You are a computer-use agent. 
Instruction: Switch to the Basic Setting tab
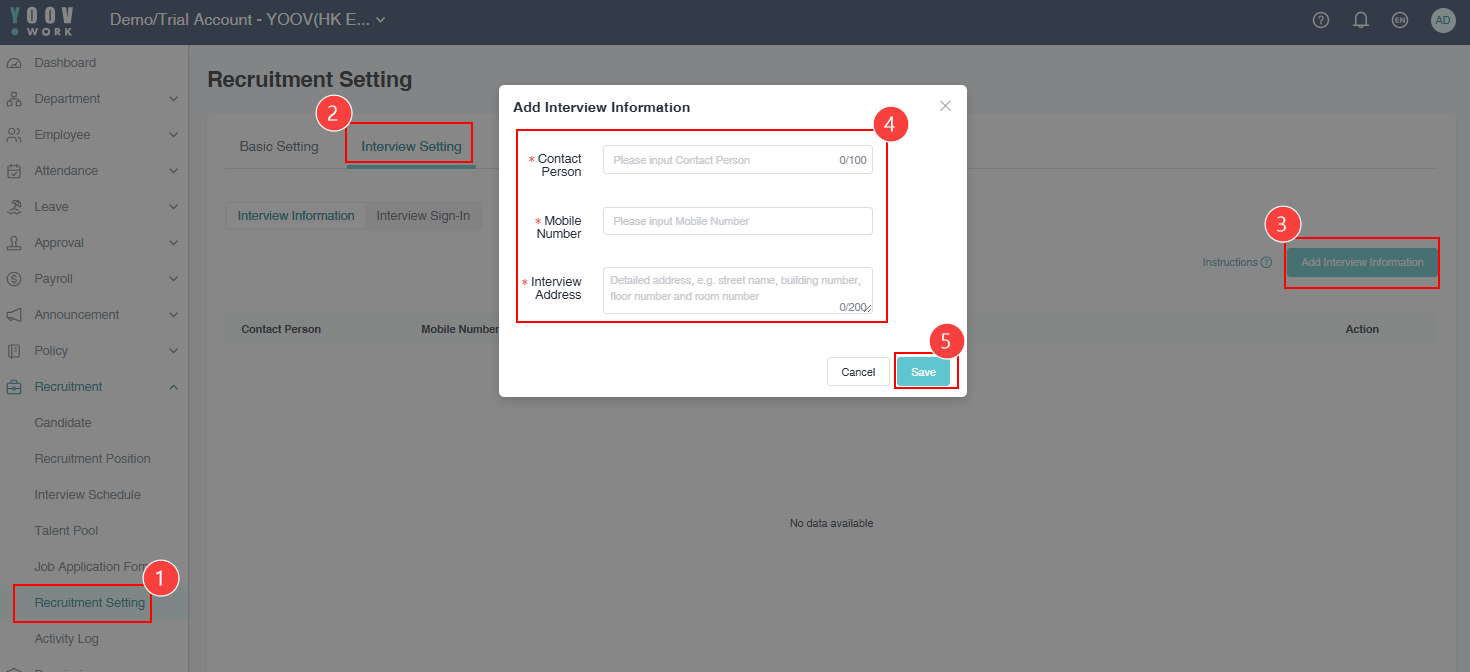coord(279,147)
